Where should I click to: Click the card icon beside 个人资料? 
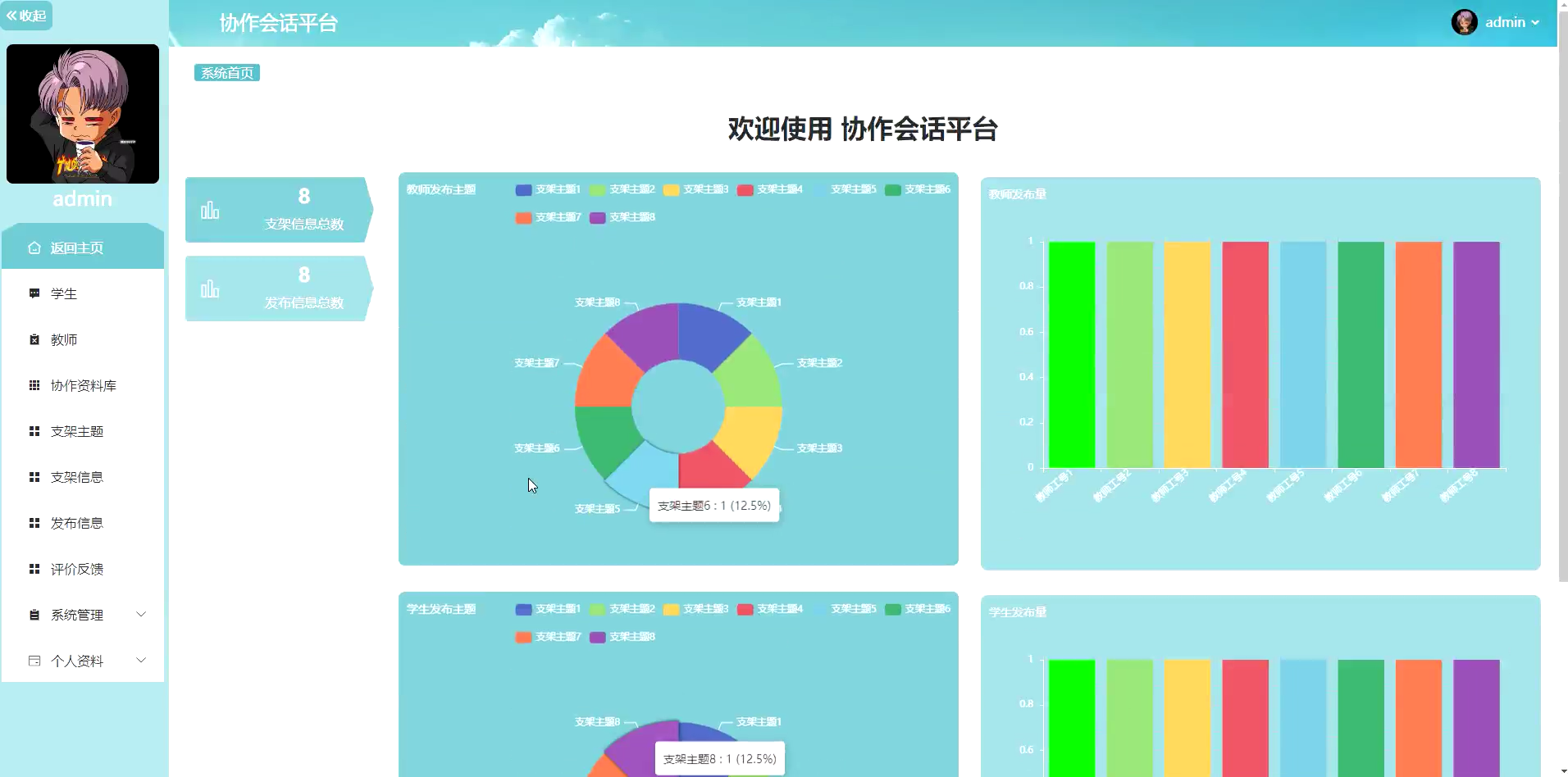pyautogui.click(x=34, y=661)
